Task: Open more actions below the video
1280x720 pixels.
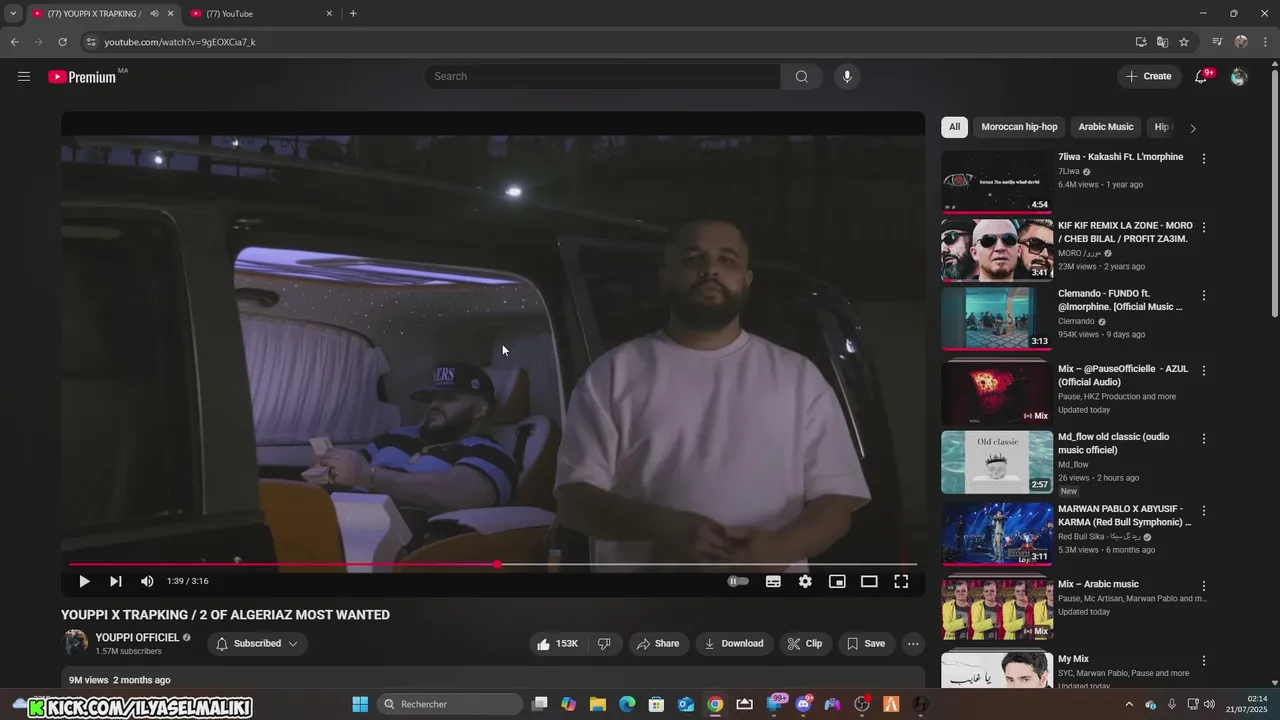Action: point(913,644)
